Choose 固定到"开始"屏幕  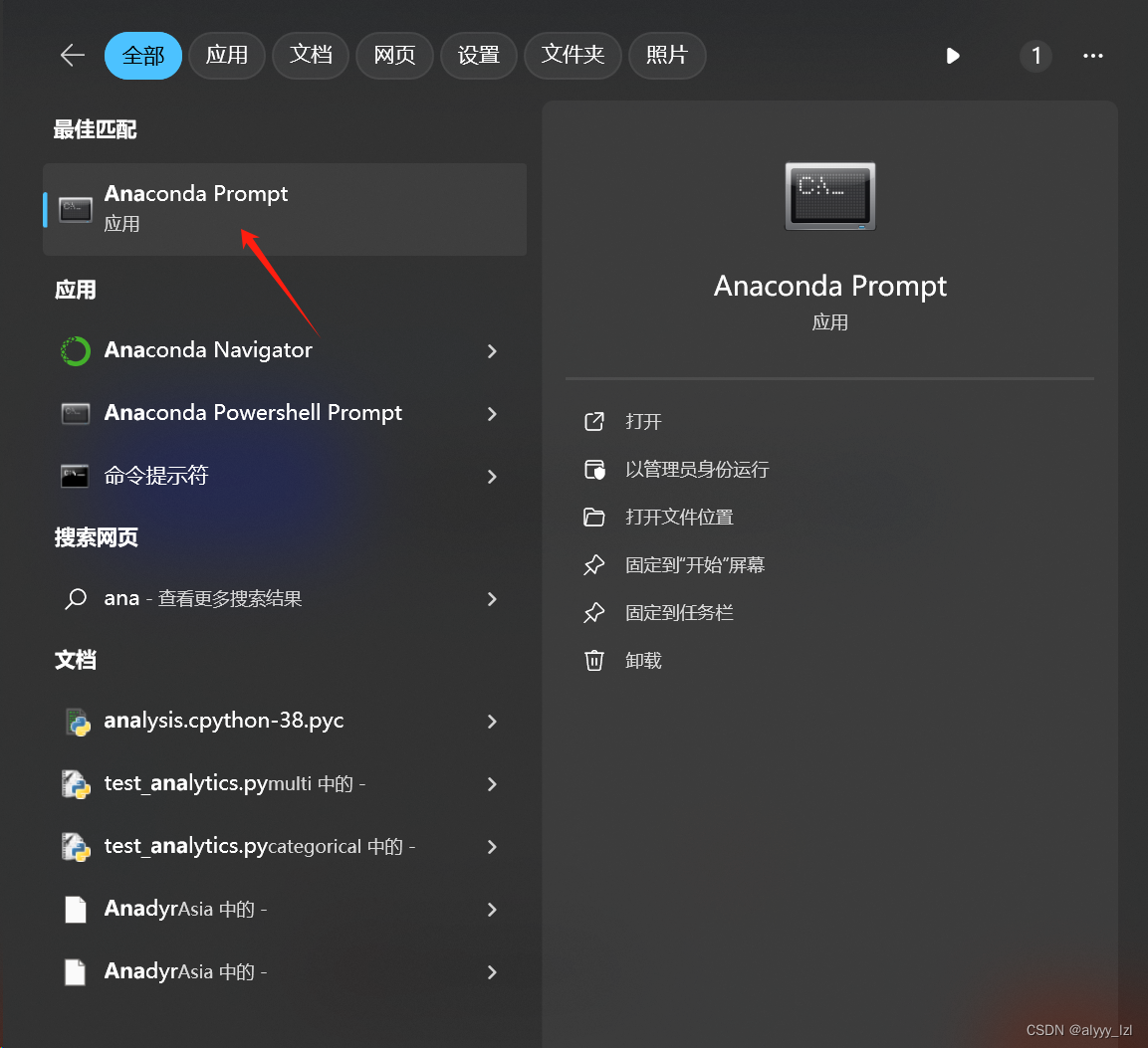[x=695, y=565]
